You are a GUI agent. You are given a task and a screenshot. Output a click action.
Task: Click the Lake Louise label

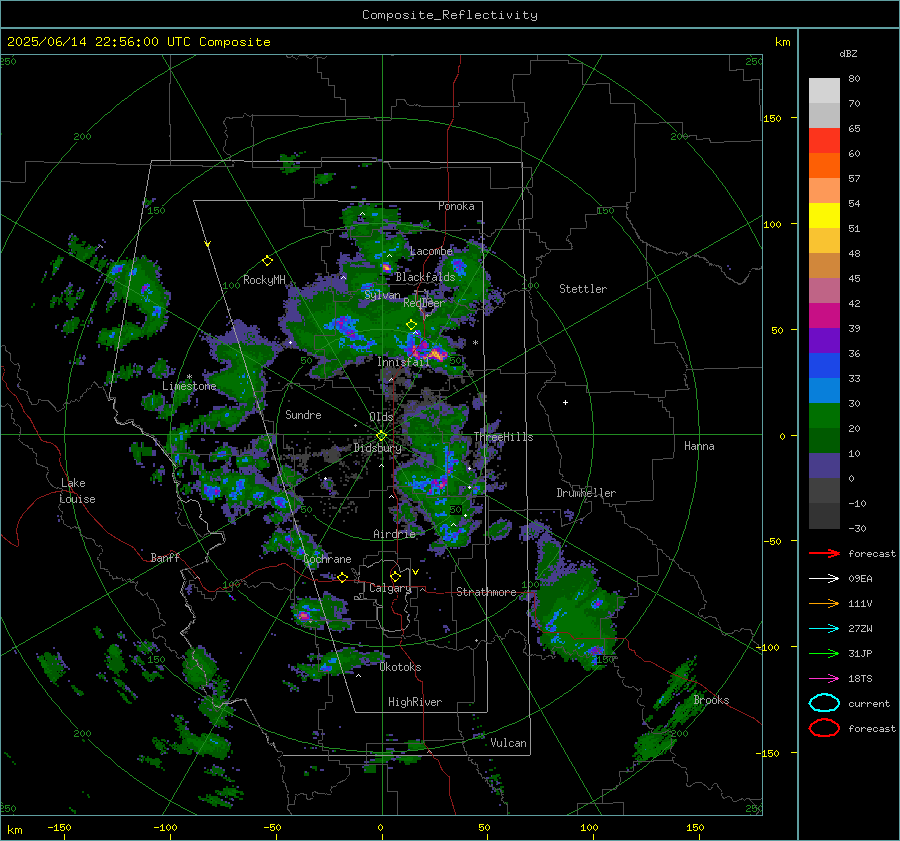click(x=77, y=491)
